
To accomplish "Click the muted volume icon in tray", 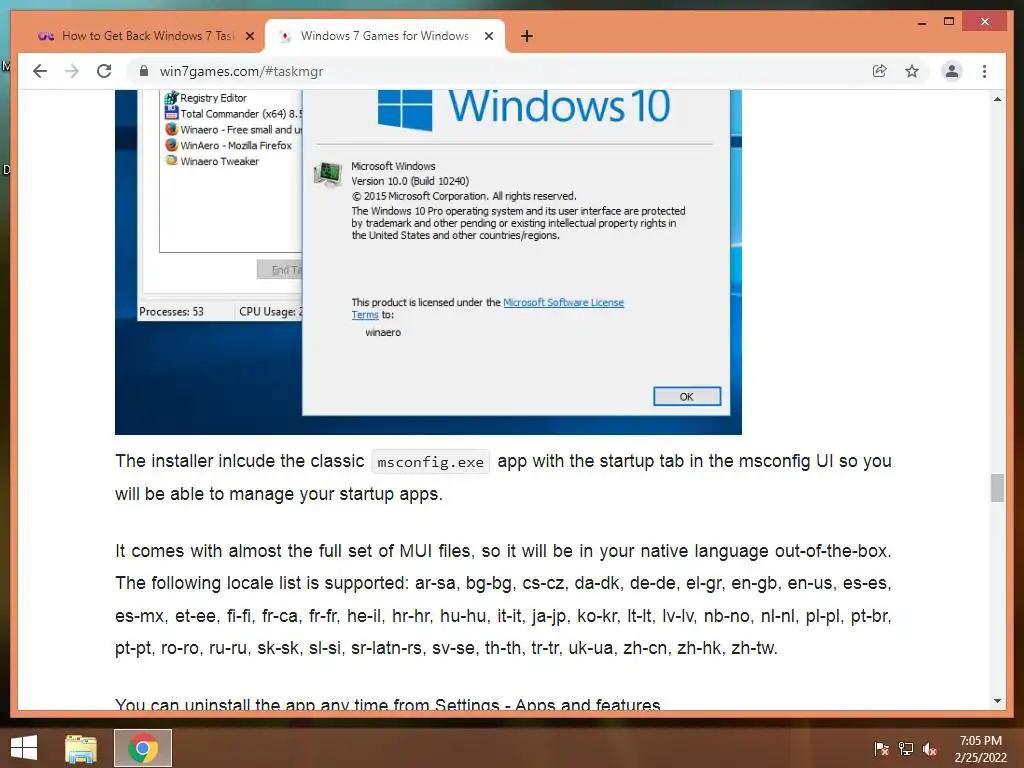I will 930,749.
